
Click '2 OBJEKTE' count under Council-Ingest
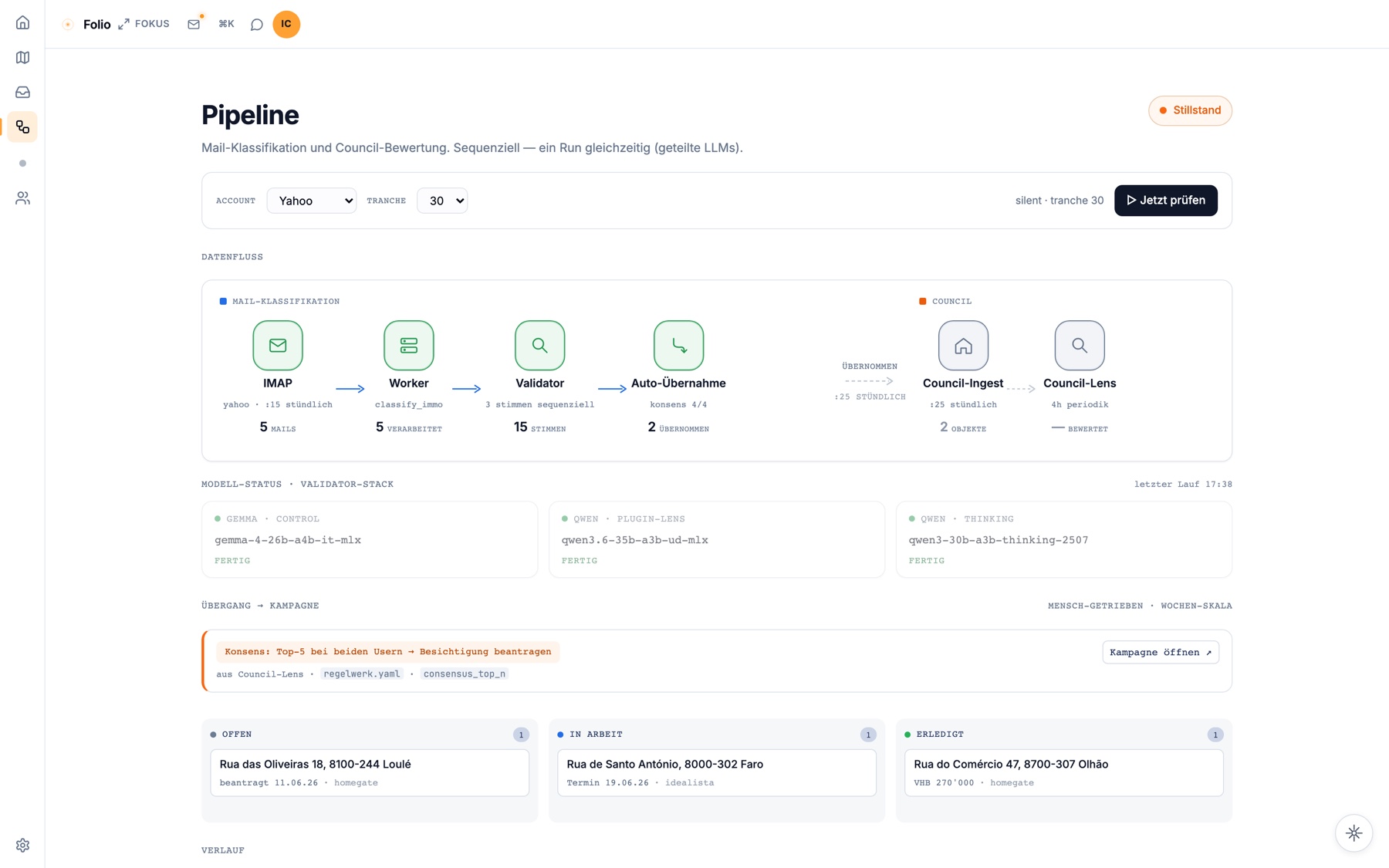point(963,427)
